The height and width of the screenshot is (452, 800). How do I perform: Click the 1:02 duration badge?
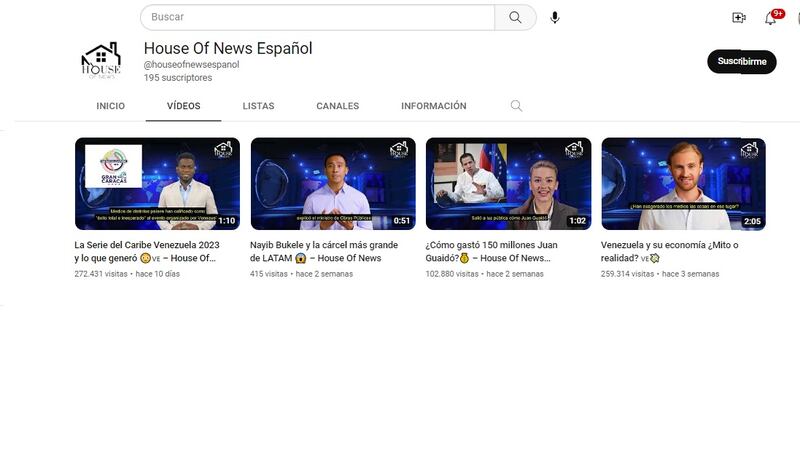pyautogui.click(x=577, y=221)
